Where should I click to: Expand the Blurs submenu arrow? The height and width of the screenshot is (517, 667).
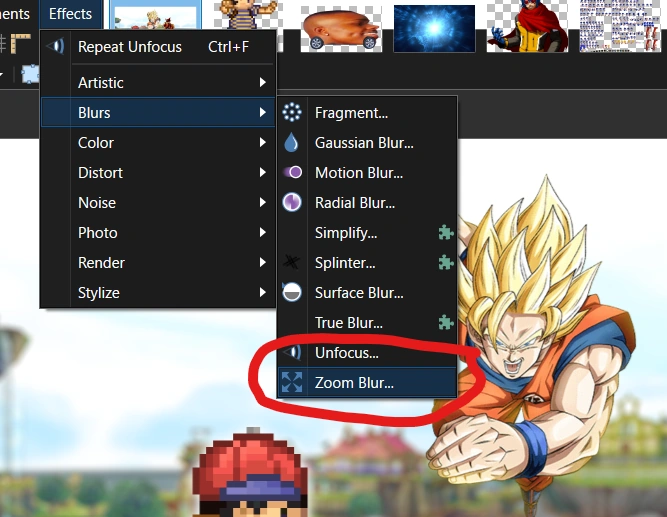pyautogui.click(x=262, y=112)
